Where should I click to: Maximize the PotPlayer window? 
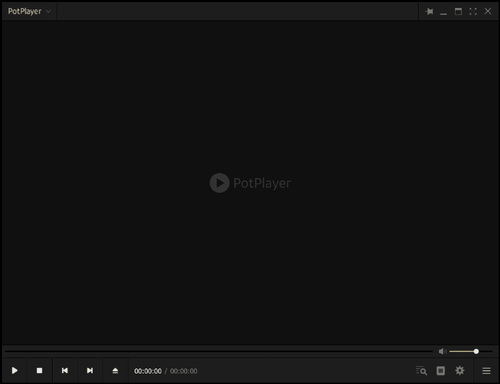click(x=458, y=11)
